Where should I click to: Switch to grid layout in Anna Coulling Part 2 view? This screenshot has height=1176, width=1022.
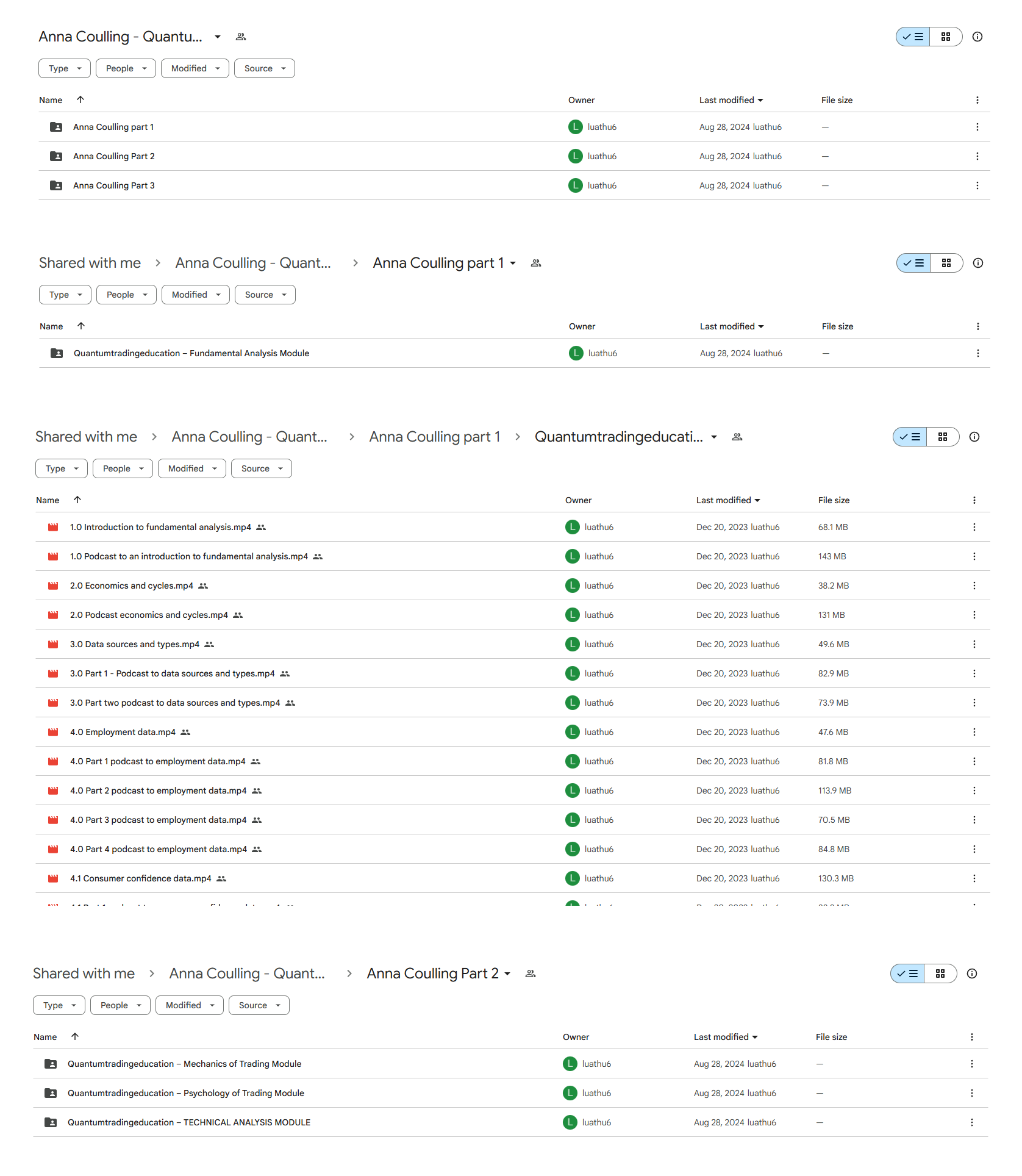click(940, 973)
